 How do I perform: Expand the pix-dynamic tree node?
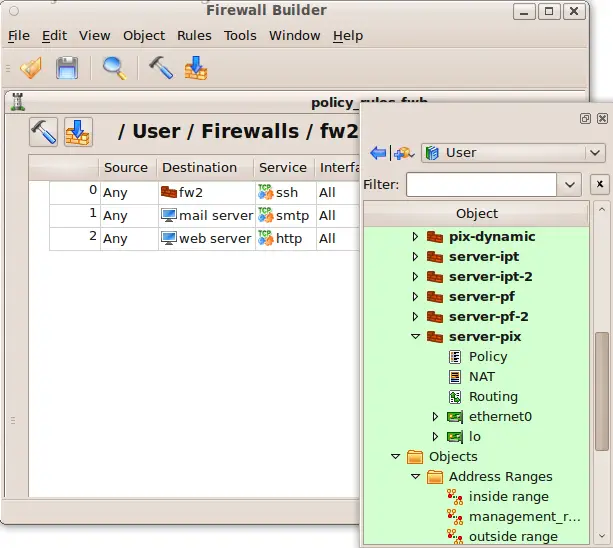click(415, 237)
